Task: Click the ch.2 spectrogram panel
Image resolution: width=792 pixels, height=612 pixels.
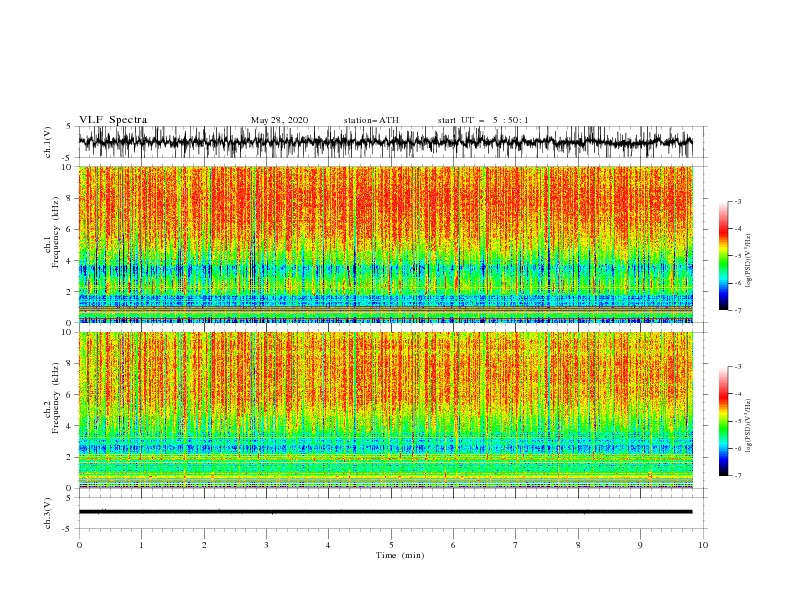Action: coord(386,410)
